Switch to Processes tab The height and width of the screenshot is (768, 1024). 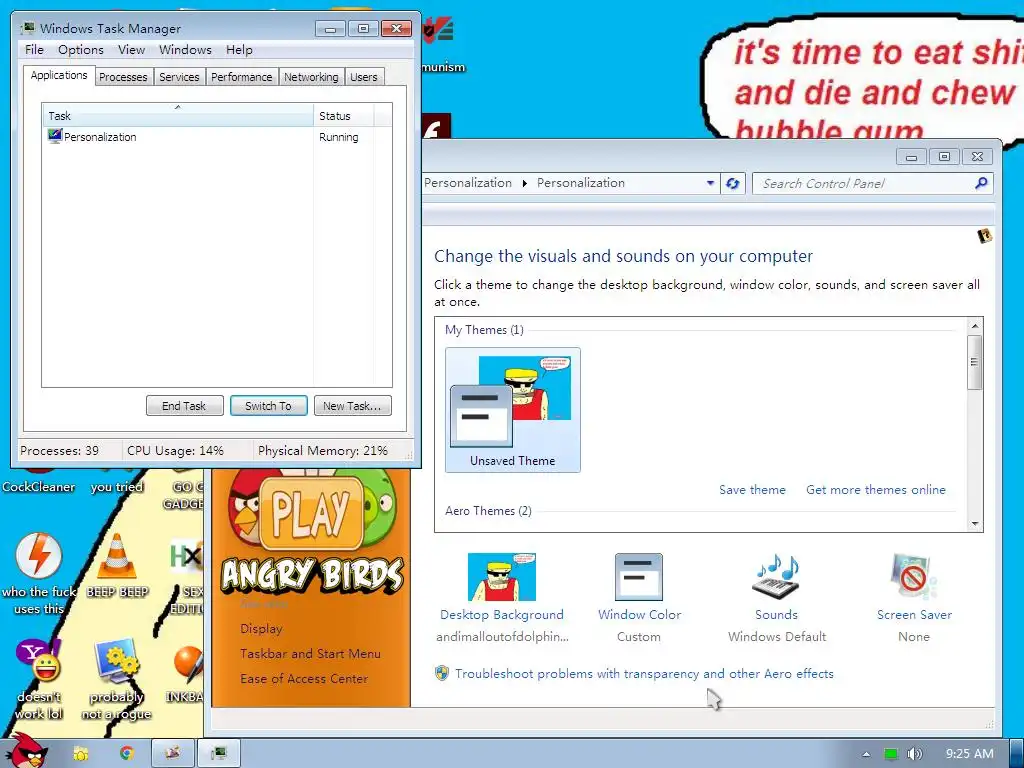click(123, 77)
